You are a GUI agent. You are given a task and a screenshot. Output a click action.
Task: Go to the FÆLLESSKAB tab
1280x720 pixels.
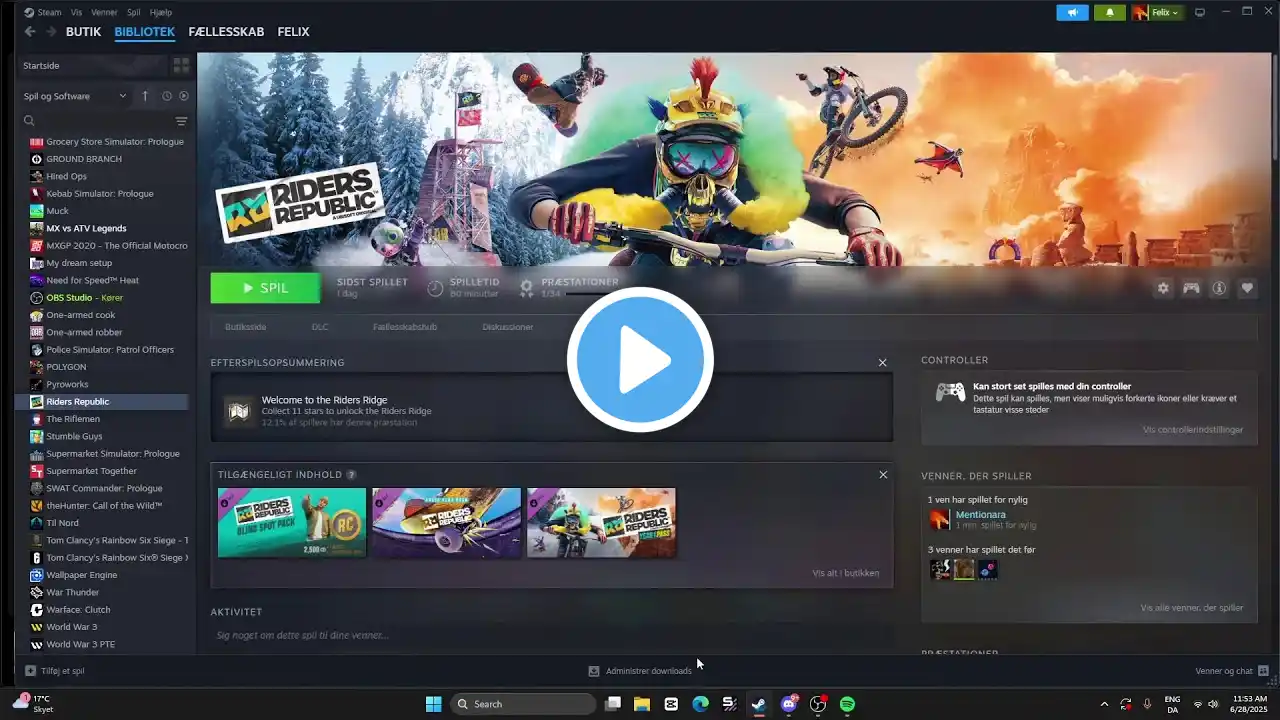(226, 32)
